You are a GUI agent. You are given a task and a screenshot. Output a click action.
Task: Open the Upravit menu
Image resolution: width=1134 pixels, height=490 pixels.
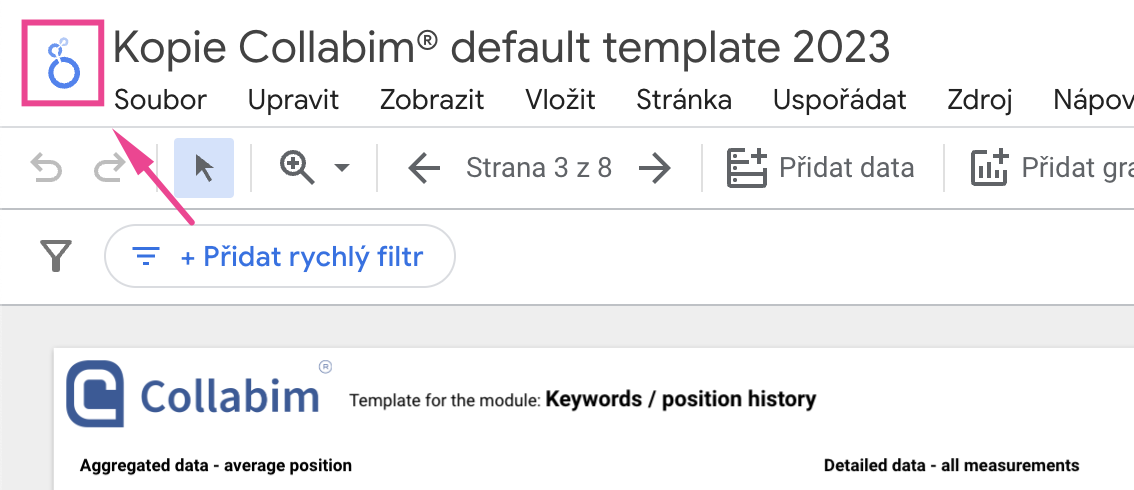click(x=294, y=100)
